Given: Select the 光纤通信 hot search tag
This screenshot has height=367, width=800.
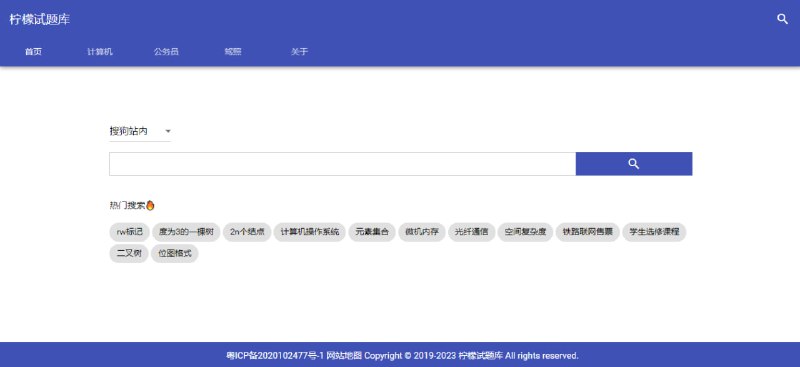Looking at the screenshot, I should tap(471, 232).
